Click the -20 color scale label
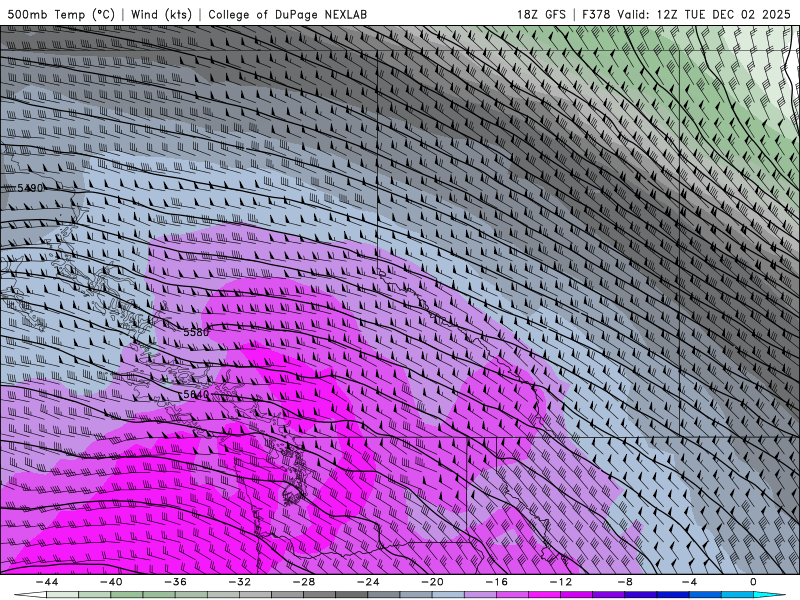The image size is (800, 600). (x=433, y=582)
